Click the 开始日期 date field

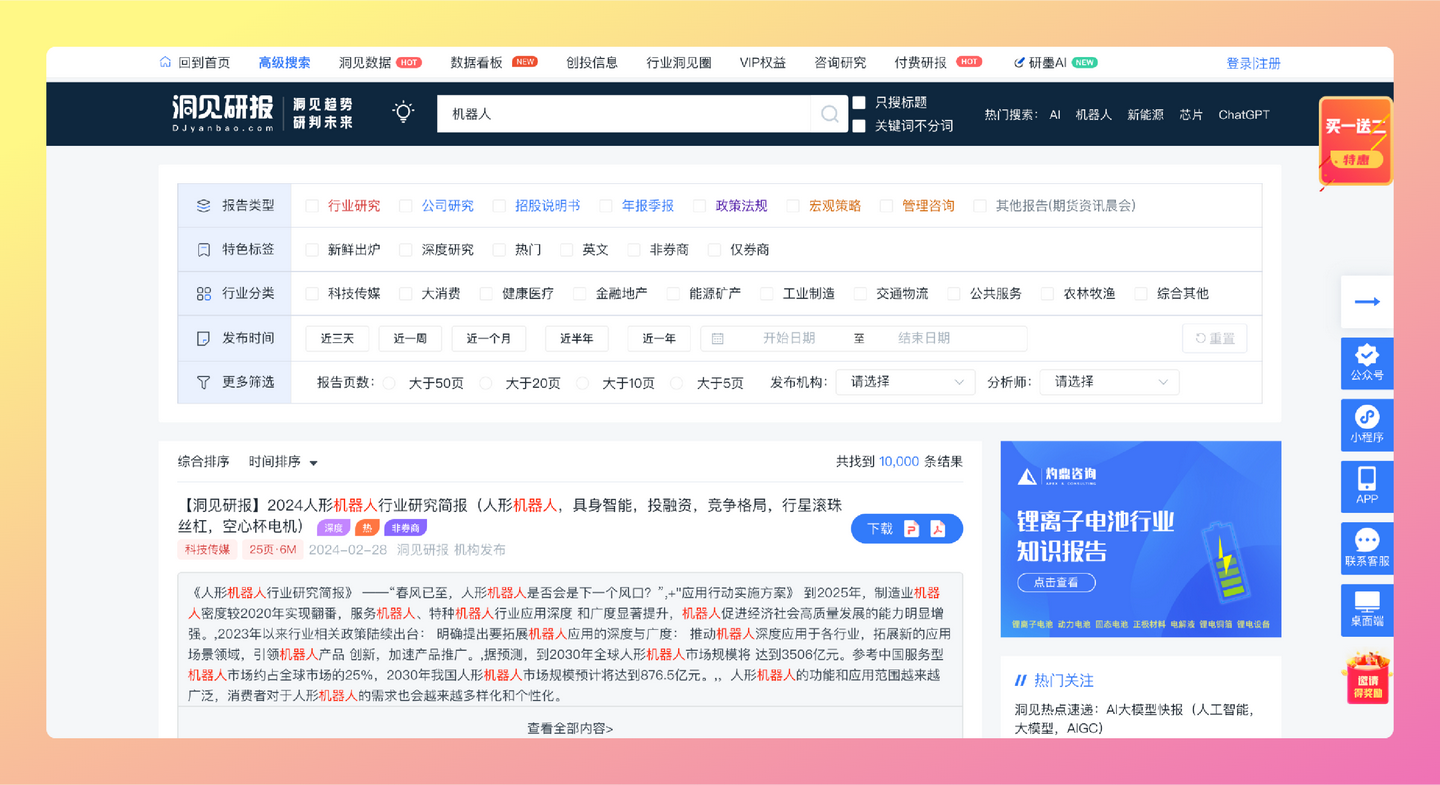788,339
